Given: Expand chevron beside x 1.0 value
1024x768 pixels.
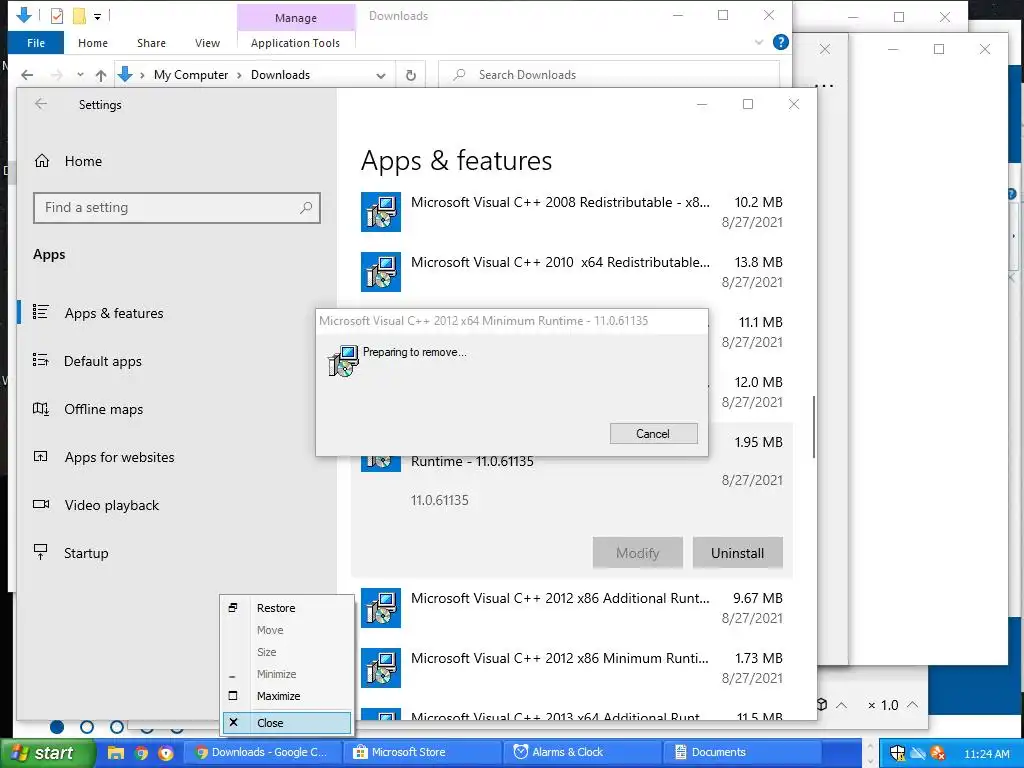Looking at the screenshot, I should pyautogui.click(x=913, y=705).
